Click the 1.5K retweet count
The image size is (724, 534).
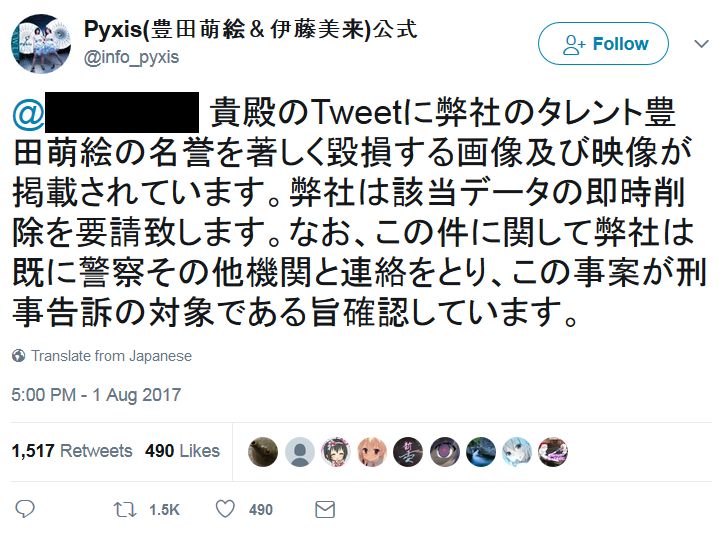tap(164, 510)
